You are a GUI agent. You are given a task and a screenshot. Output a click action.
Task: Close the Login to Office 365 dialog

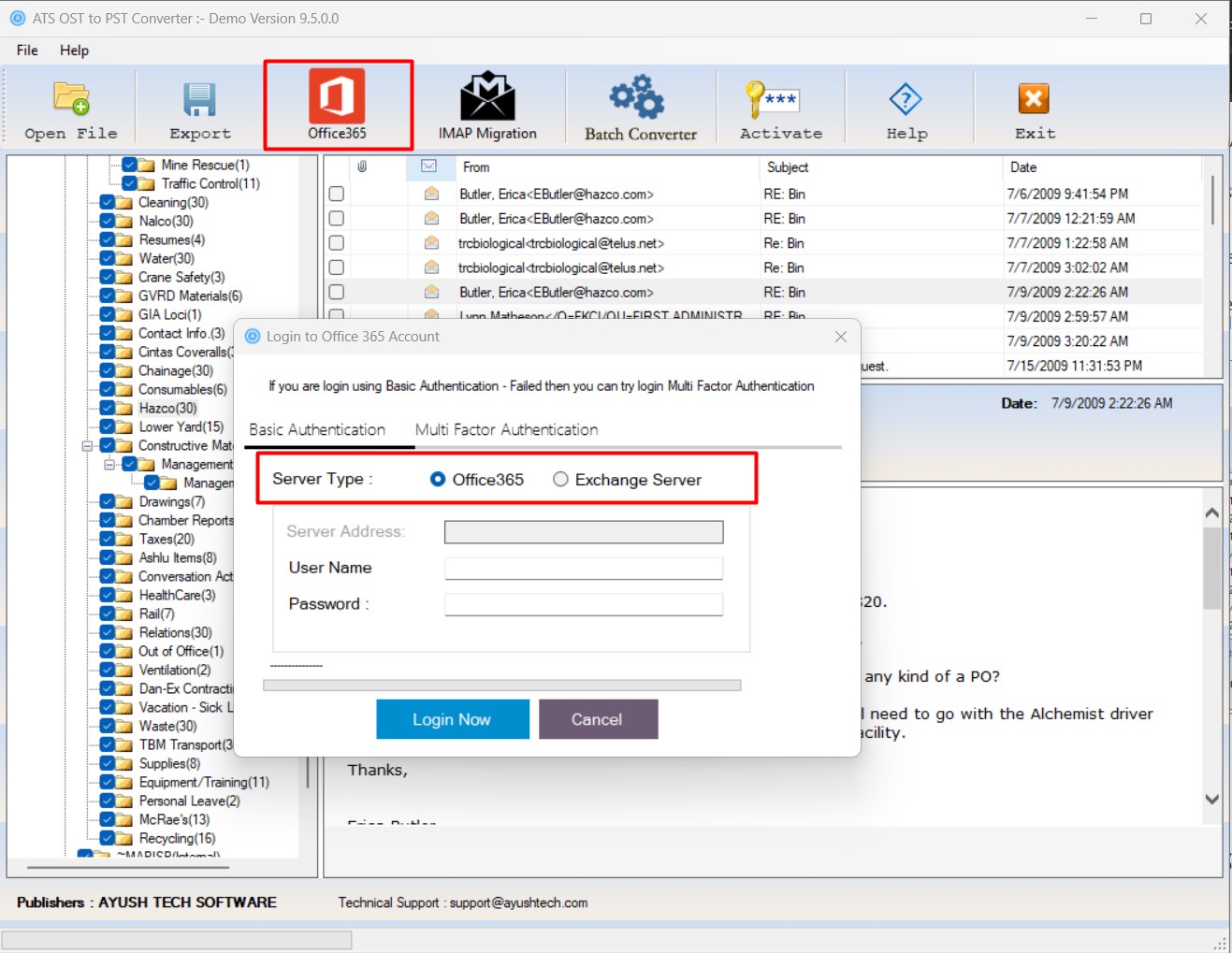841,337
